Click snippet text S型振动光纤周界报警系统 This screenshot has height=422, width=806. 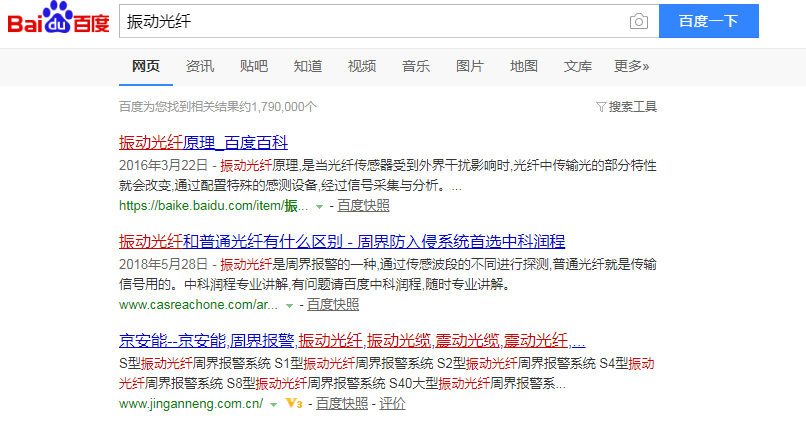[195, 364]
